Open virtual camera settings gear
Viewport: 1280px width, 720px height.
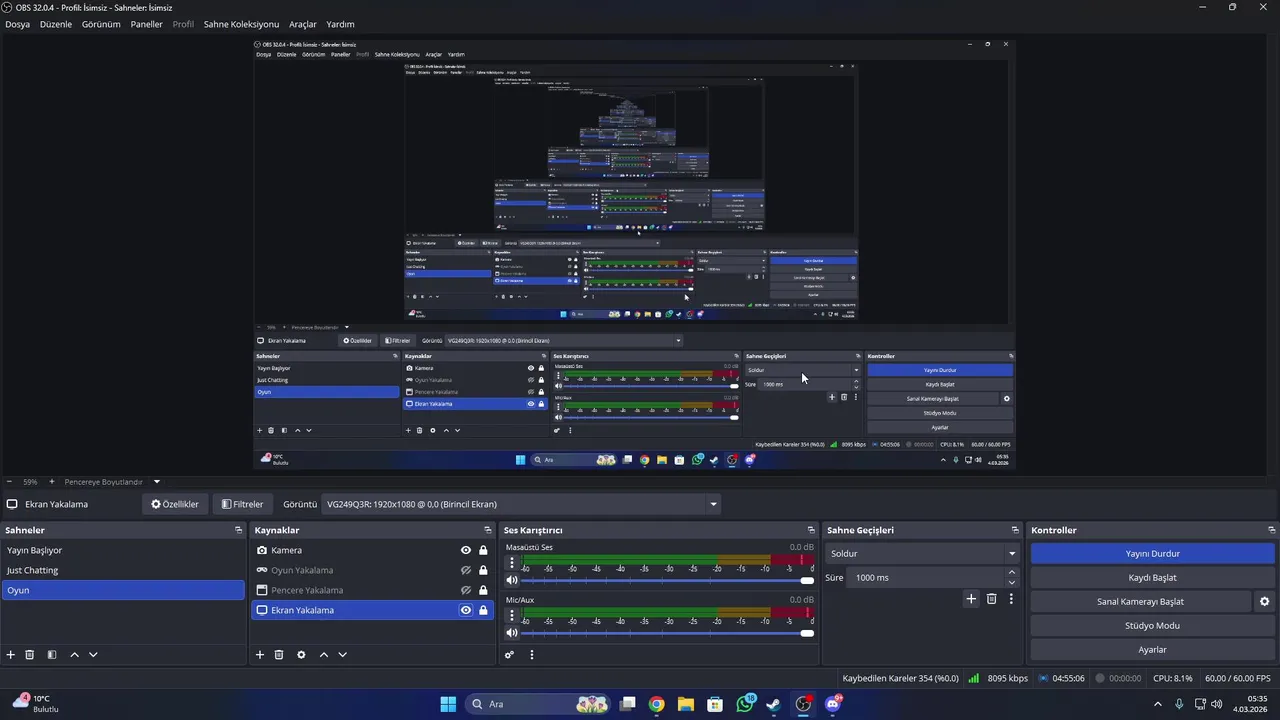pyautogui.click(x=1264, y=602)
